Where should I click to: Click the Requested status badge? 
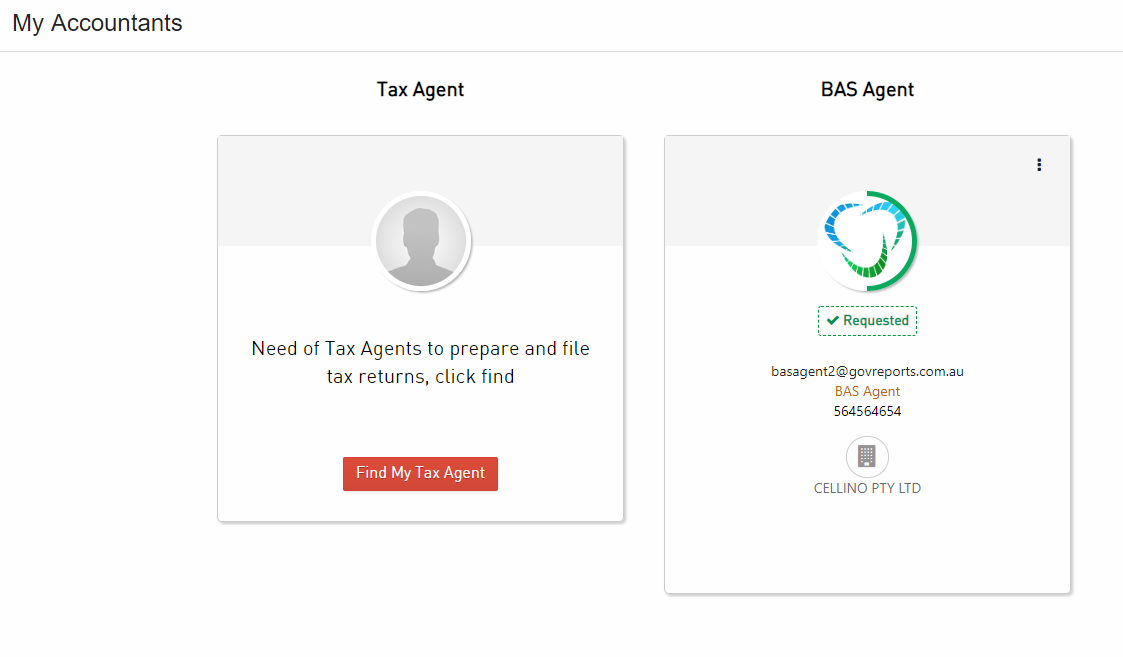[x=867, y=321]
